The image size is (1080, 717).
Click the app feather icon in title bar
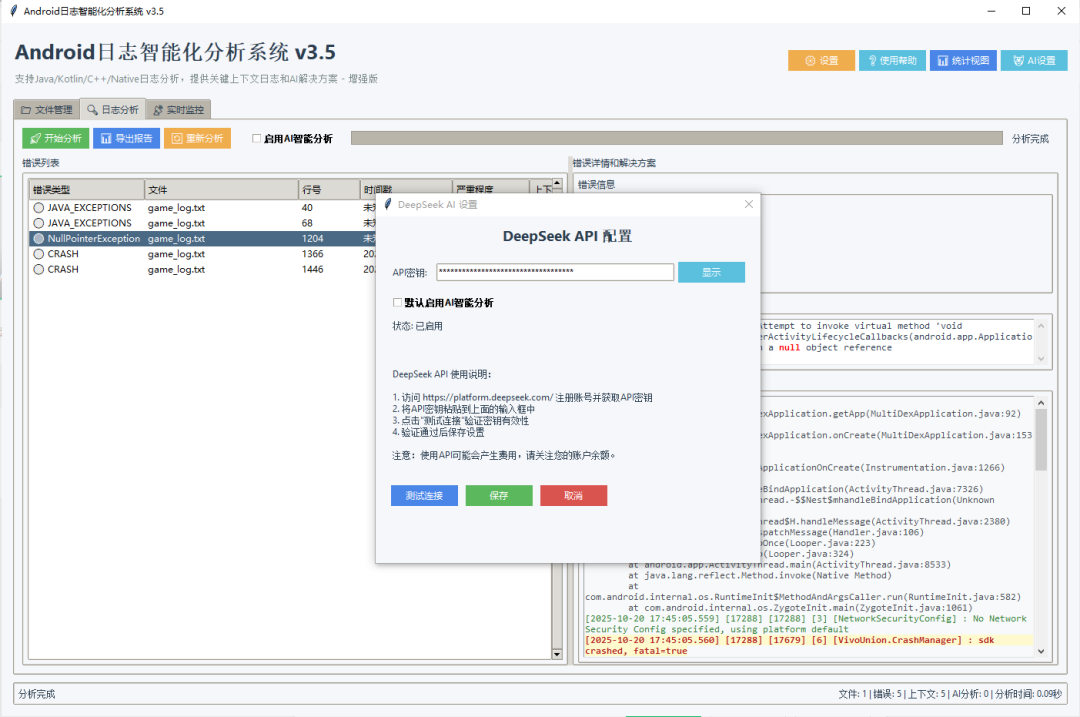point(13,11)
